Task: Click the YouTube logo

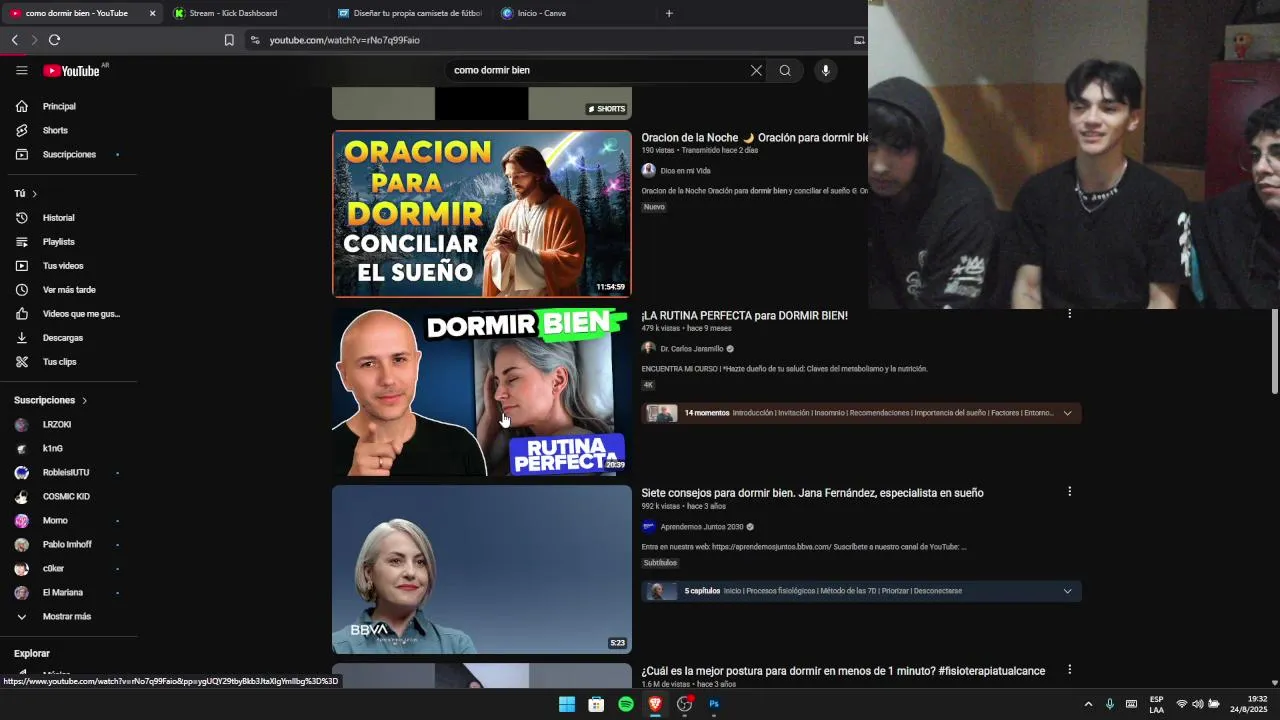Action: tap(71, 71)
